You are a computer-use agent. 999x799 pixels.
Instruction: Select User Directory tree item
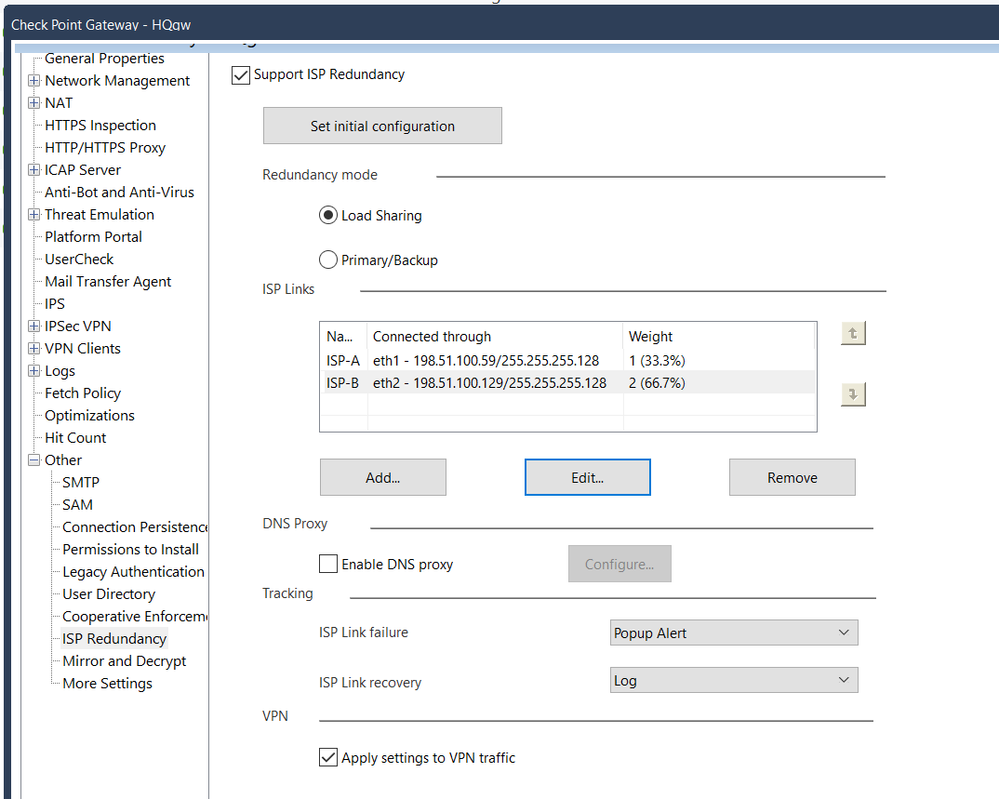pos(109,594)
